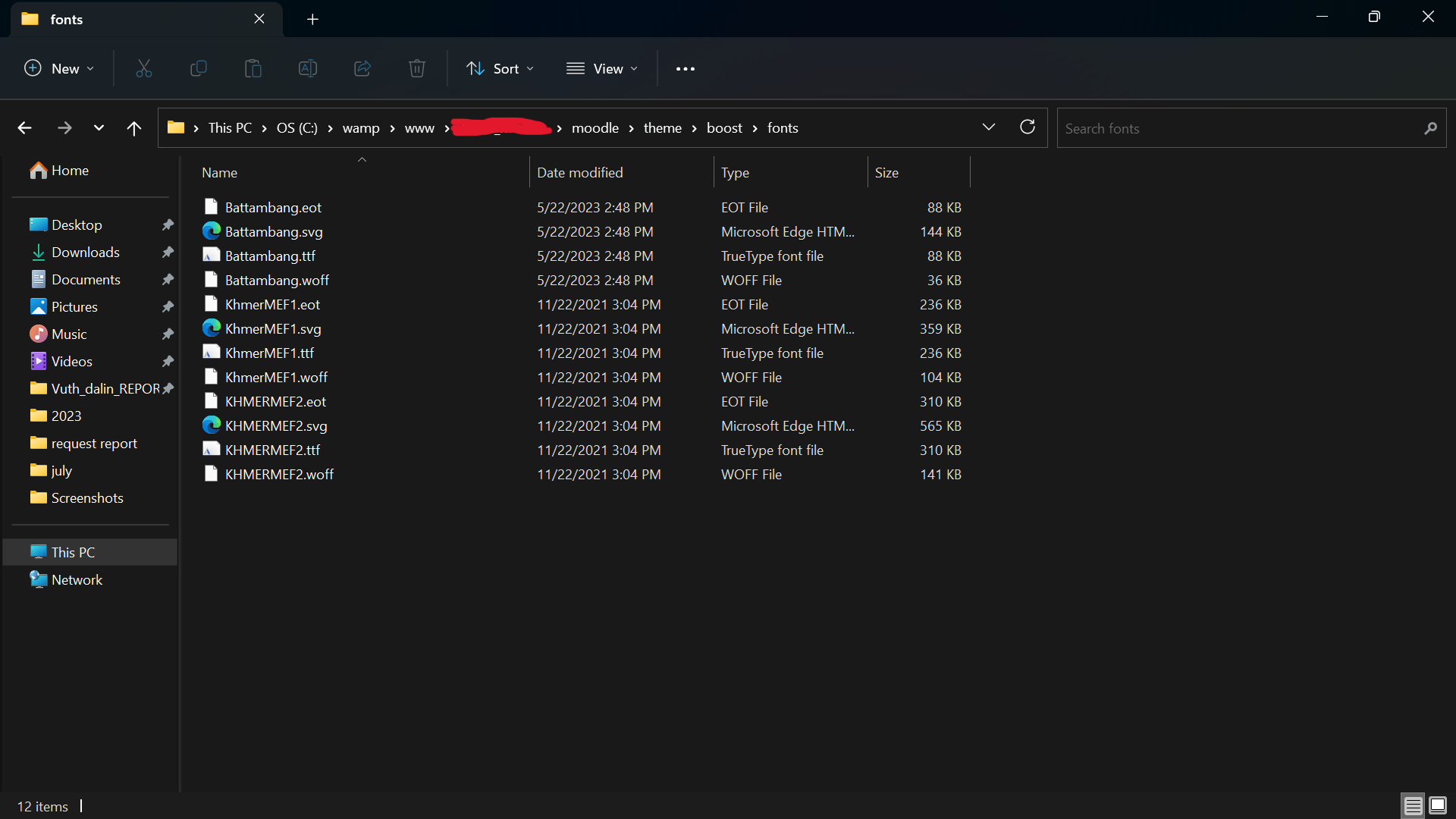
Task: Expand chevron after wamp in path
Action: coord(392,129)
